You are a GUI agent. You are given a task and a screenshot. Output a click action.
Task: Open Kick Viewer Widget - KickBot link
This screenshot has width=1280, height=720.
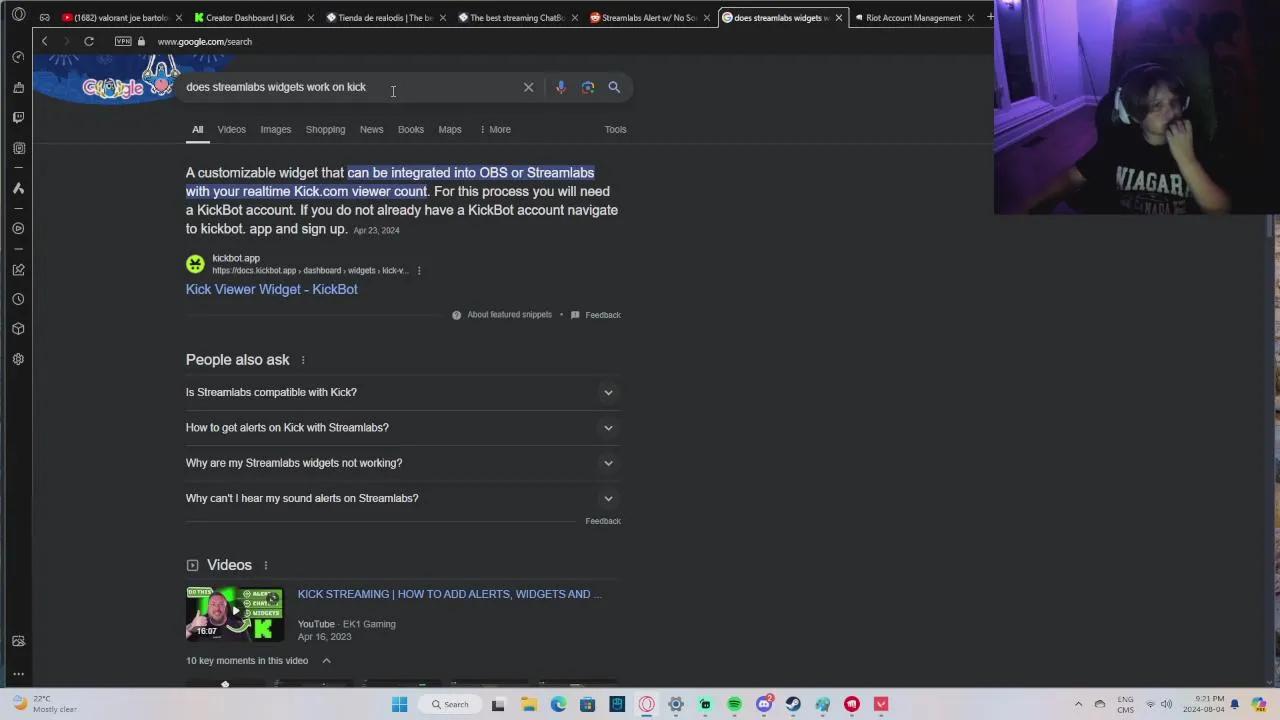pyautogui.click(x=271, y=289)
